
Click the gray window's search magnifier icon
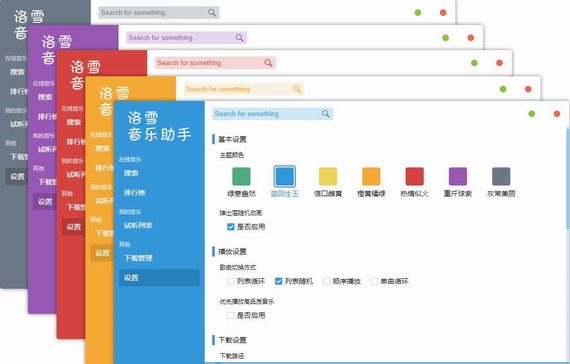click(212, 13)
